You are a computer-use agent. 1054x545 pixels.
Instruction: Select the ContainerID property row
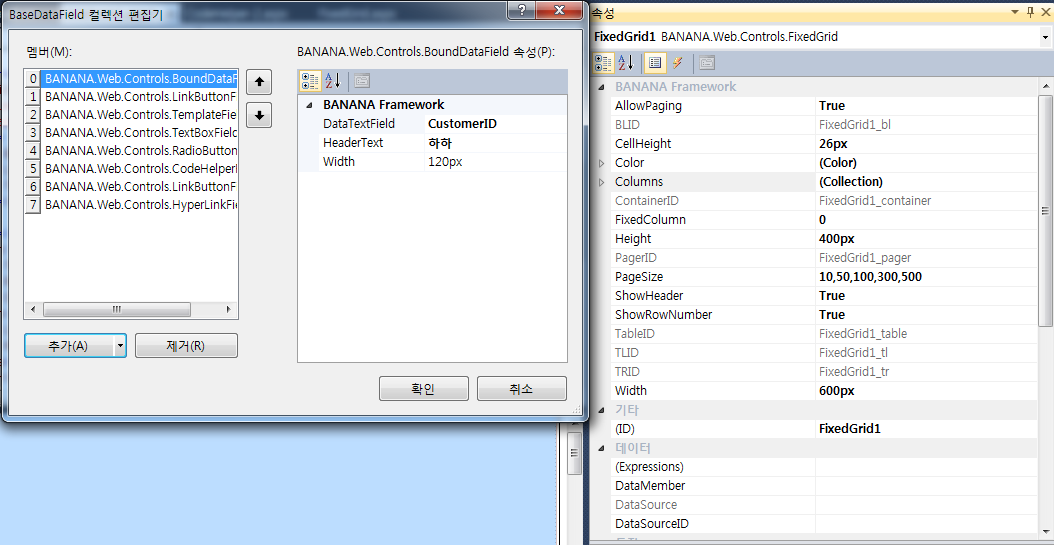click(824, 200)
